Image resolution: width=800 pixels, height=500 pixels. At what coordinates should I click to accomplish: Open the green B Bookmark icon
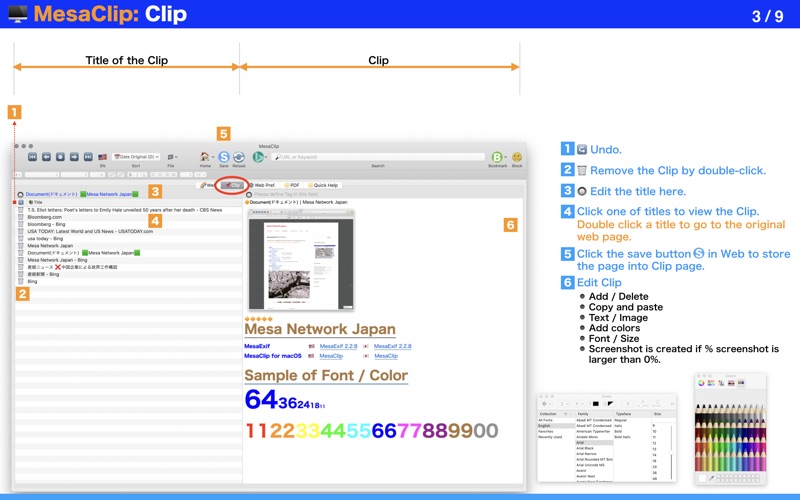click(496, 157)
